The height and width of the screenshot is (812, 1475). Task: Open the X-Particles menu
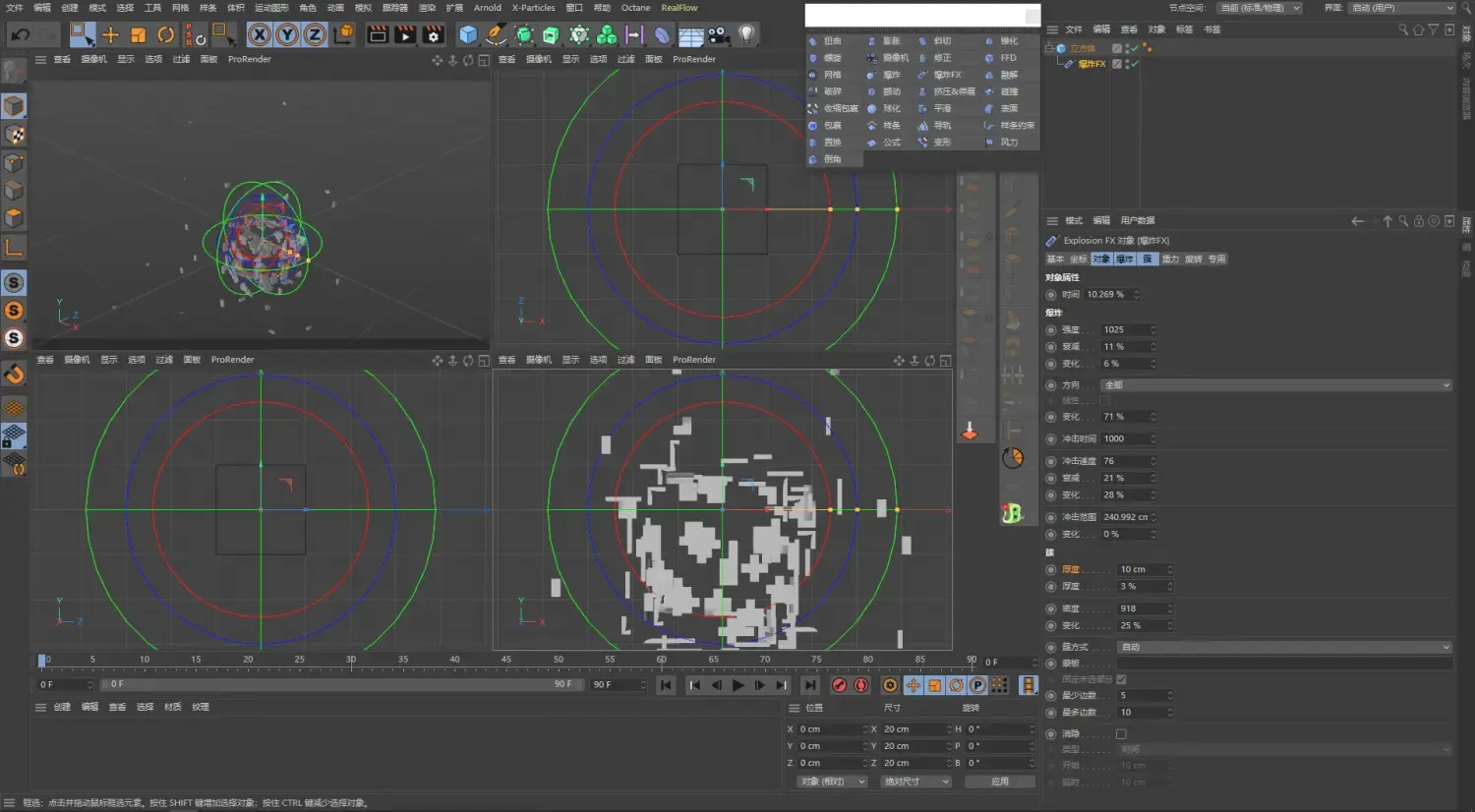(533, 8)
